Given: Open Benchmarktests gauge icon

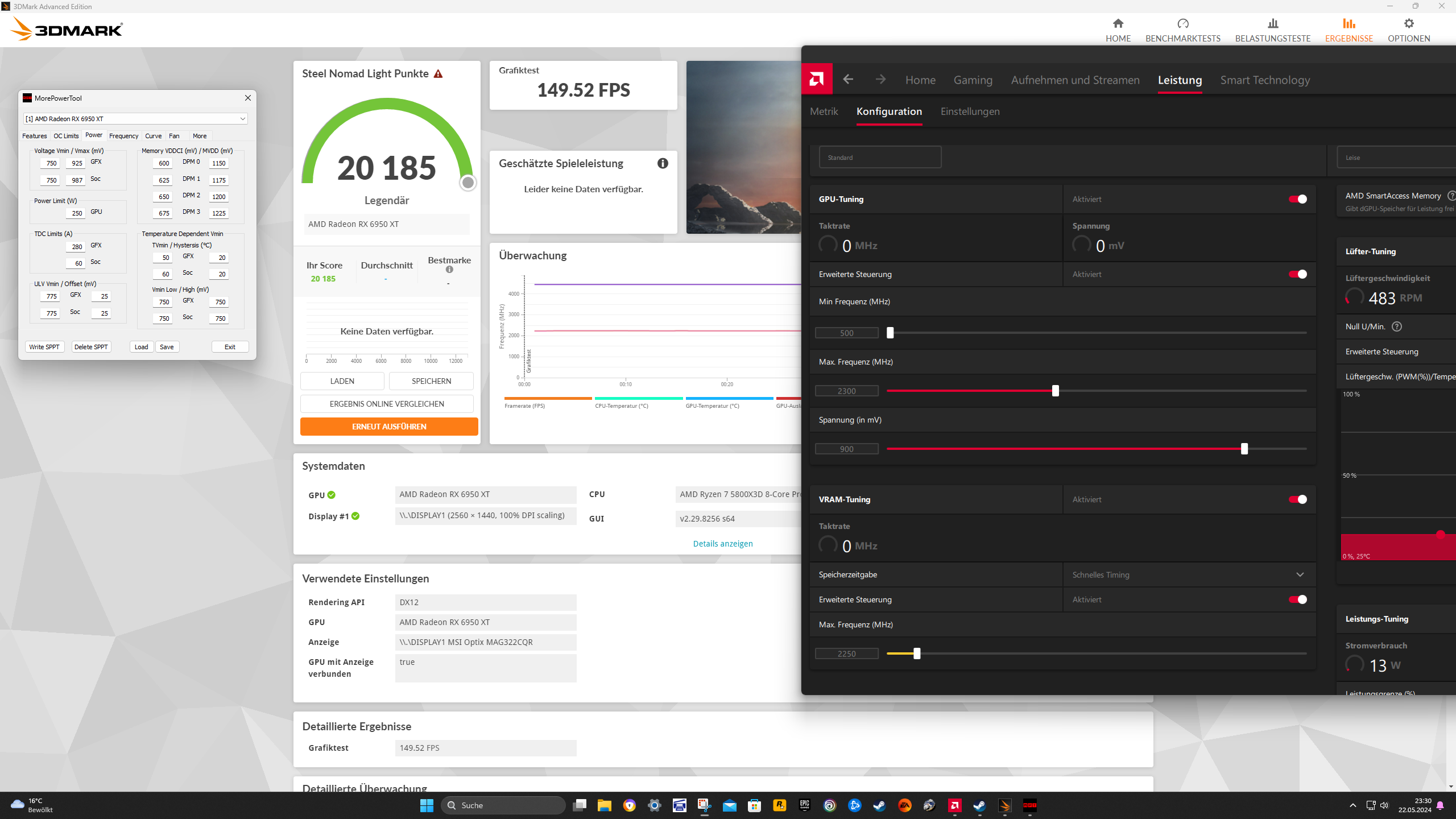Looking at the screenshot, I should click(1182, 24).
